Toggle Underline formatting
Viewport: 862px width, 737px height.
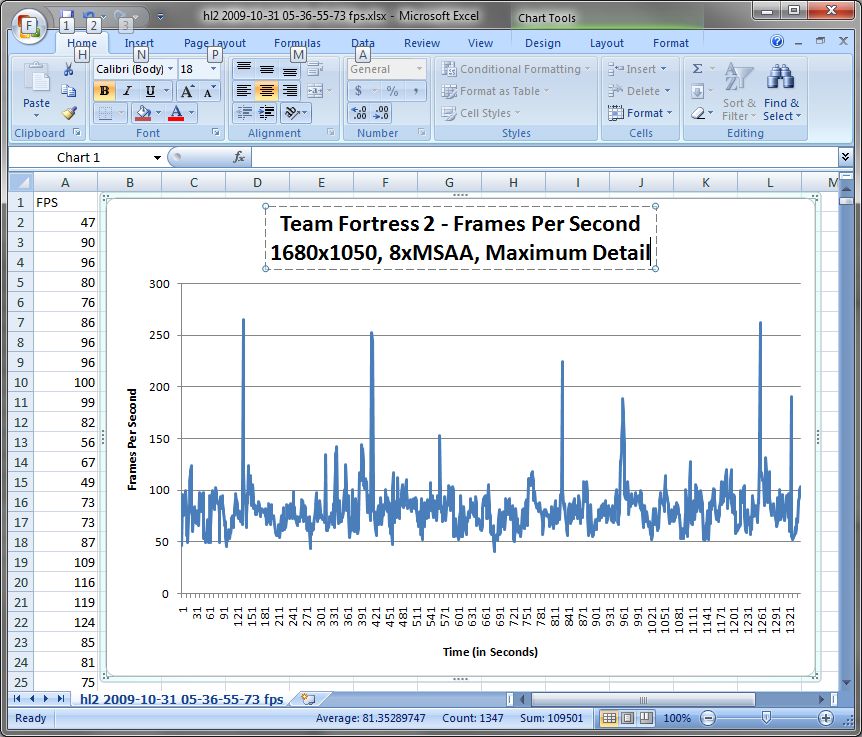point(150,91)
